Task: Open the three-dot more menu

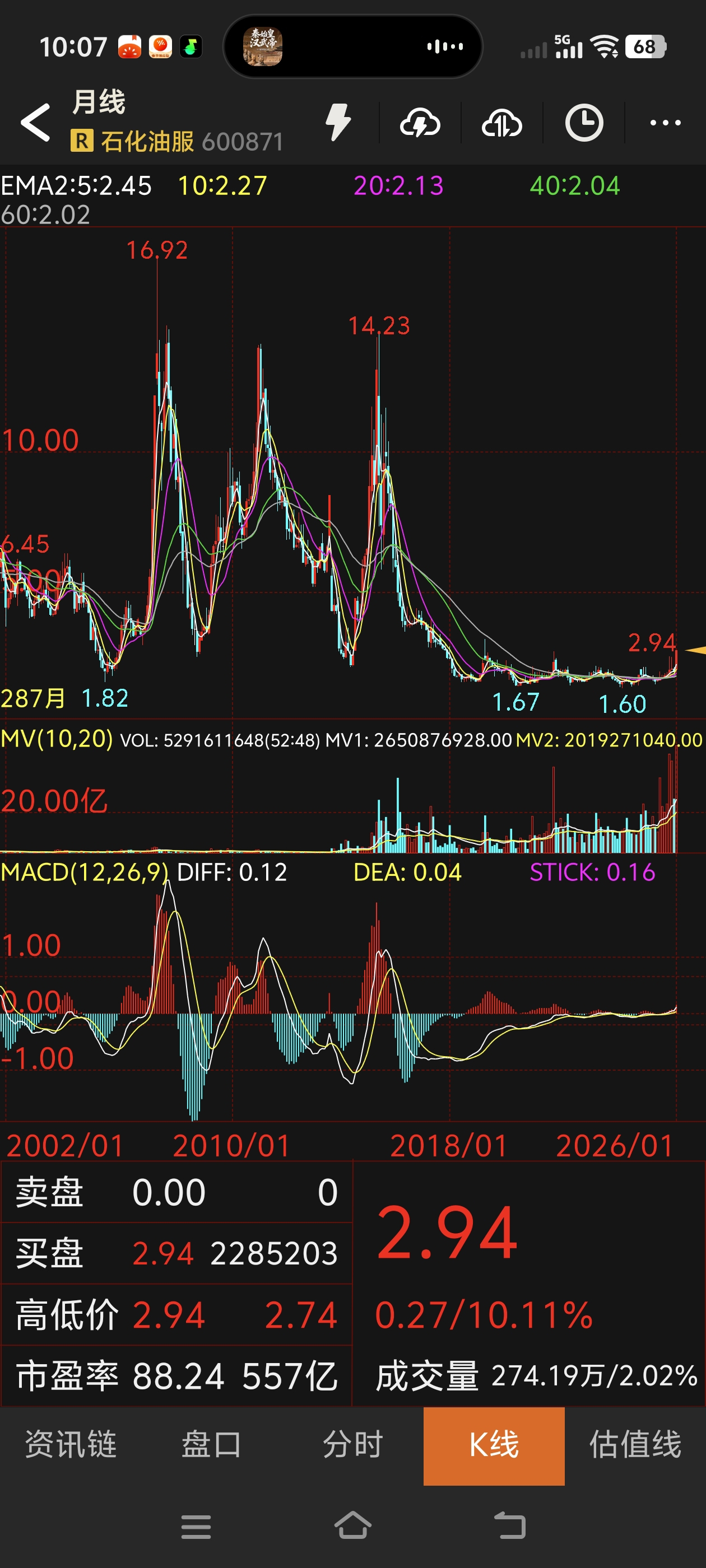Action: click(x=665, y=123)
